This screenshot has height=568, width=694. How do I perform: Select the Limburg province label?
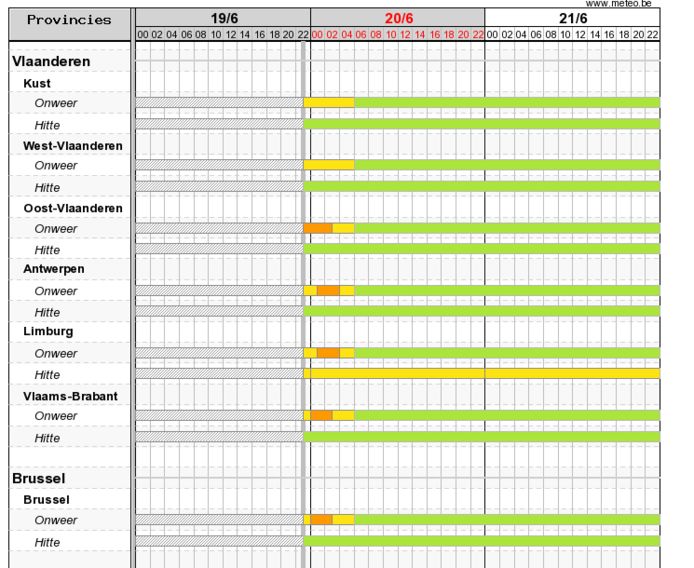pyautogui.click(x=48, y=331)
